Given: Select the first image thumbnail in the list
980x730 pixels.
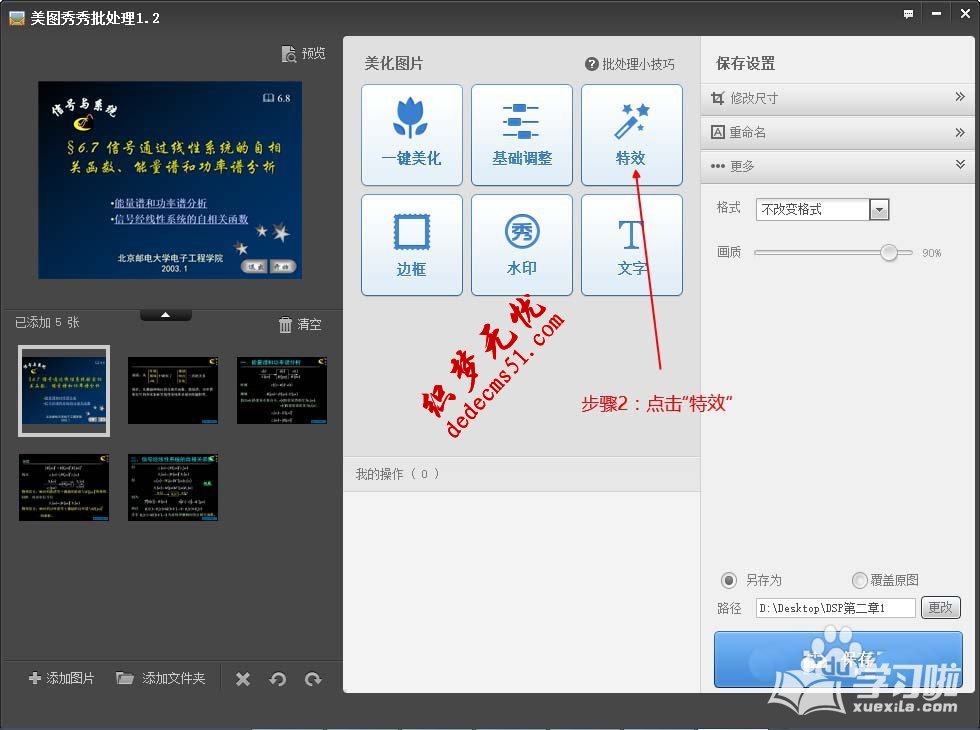Looking at the screenshot, I should 63,390.
